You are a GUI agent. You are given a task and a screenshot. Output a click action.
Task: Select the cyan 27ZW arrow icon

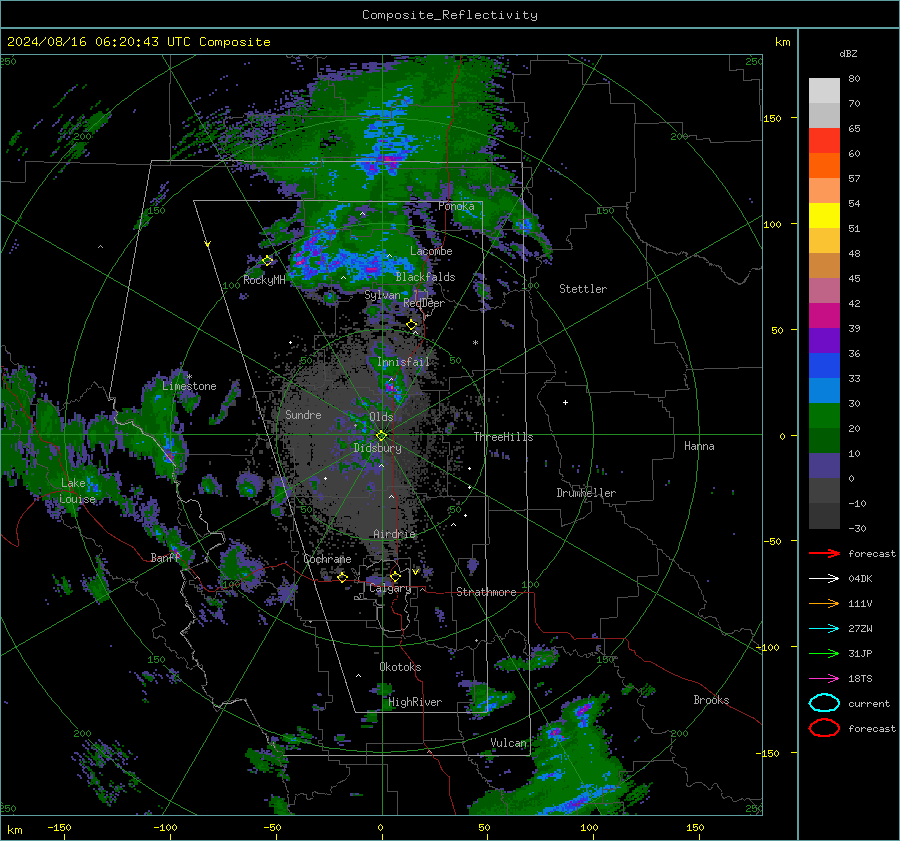(x=824, y=629)
